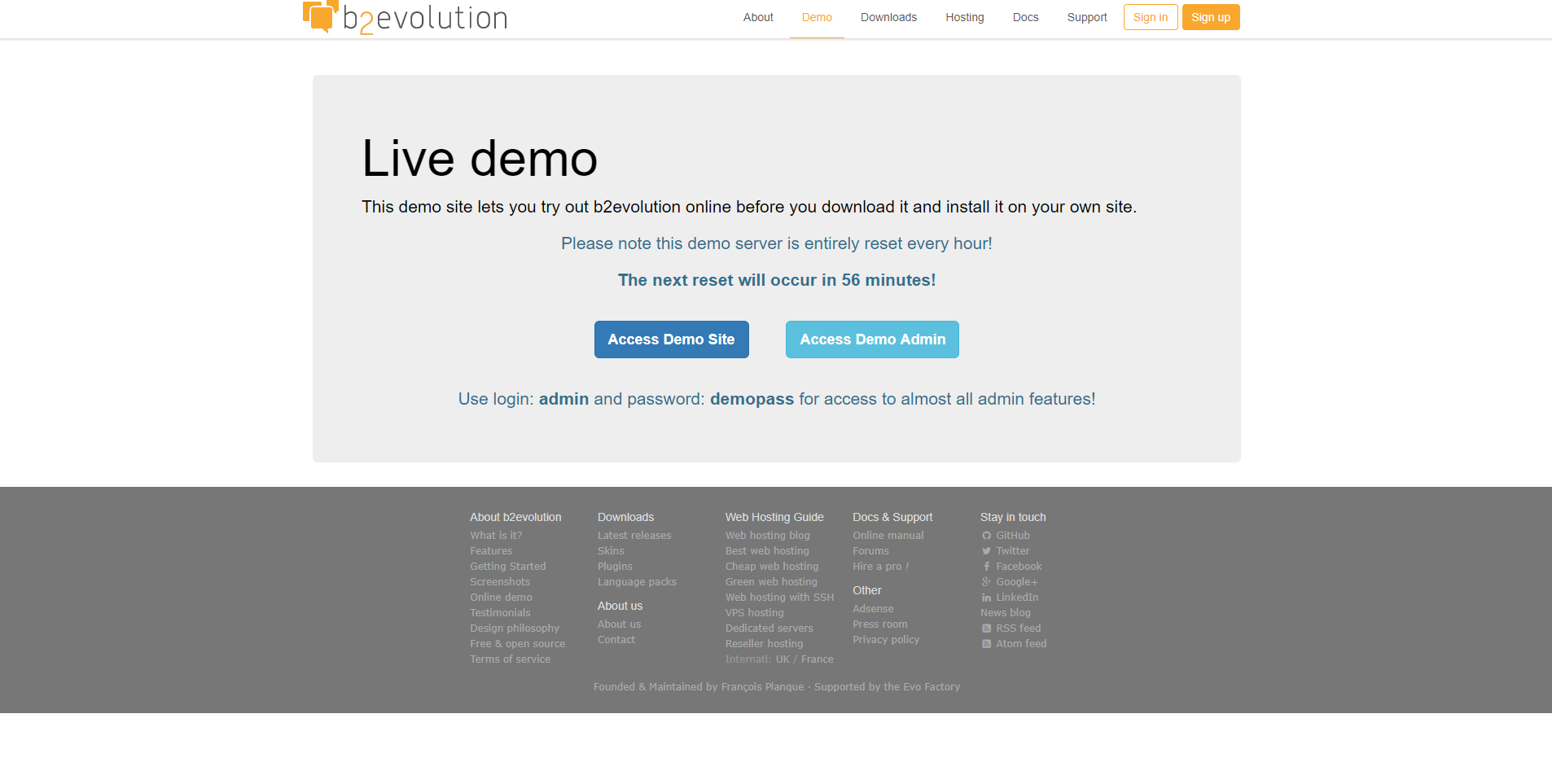This screenshot has height=784, width=1552.
Task: Open the Forums footer link
Action: 870,551
